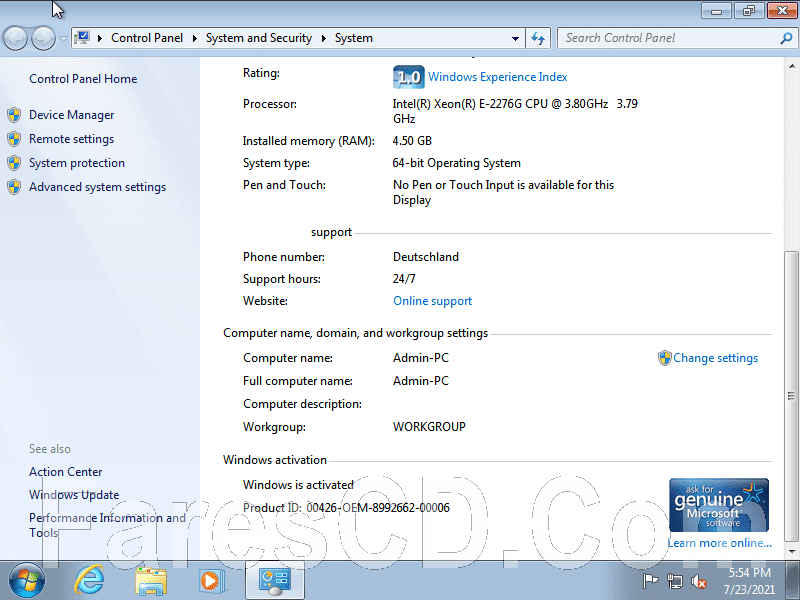This screenshot has height=600, width=800.
Task: Open Performance Information and Tools link
Action: (x=107, y=525)
